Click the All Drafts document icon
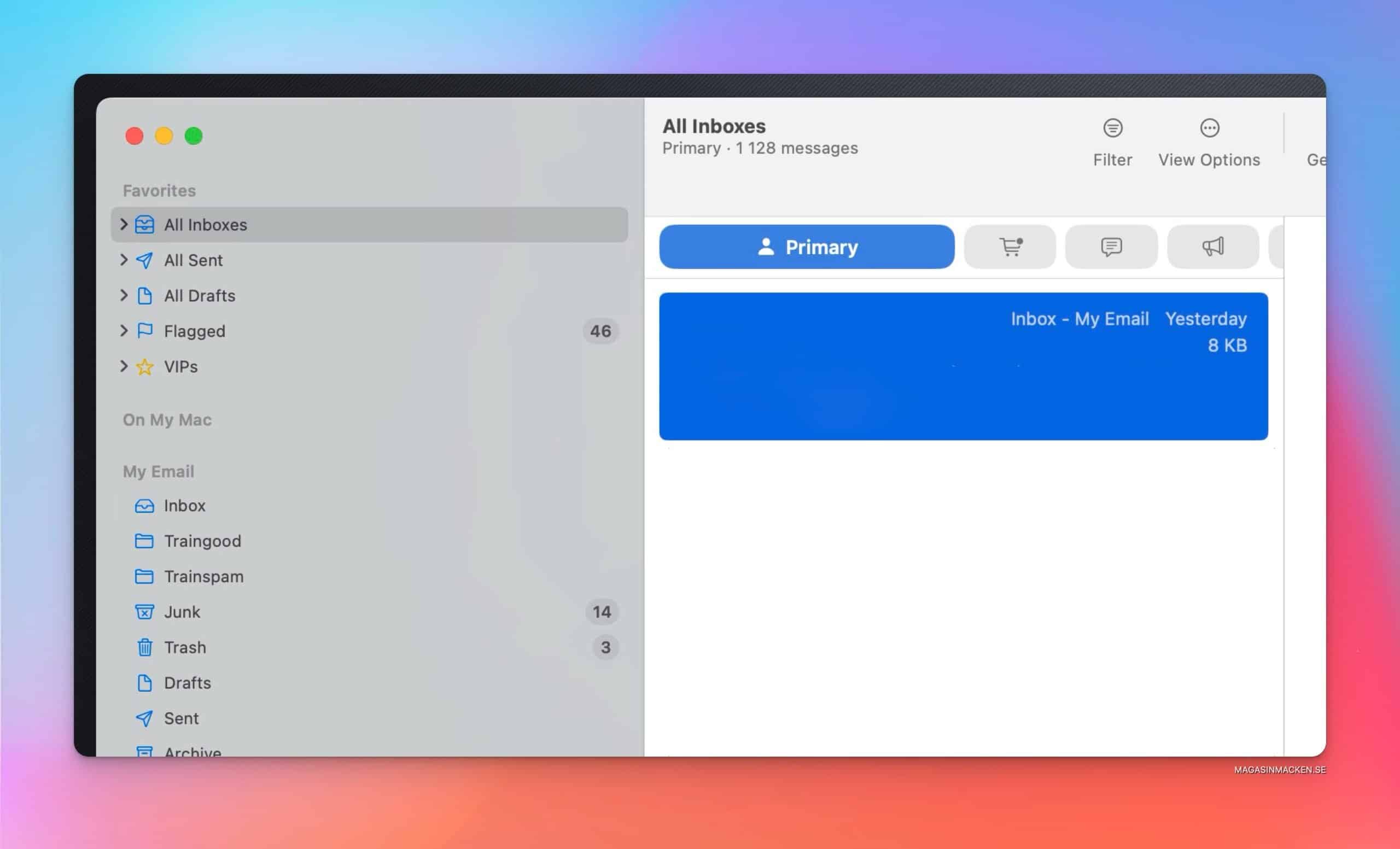The width and height of the screenshot is (1400, 849). [145, 295]
